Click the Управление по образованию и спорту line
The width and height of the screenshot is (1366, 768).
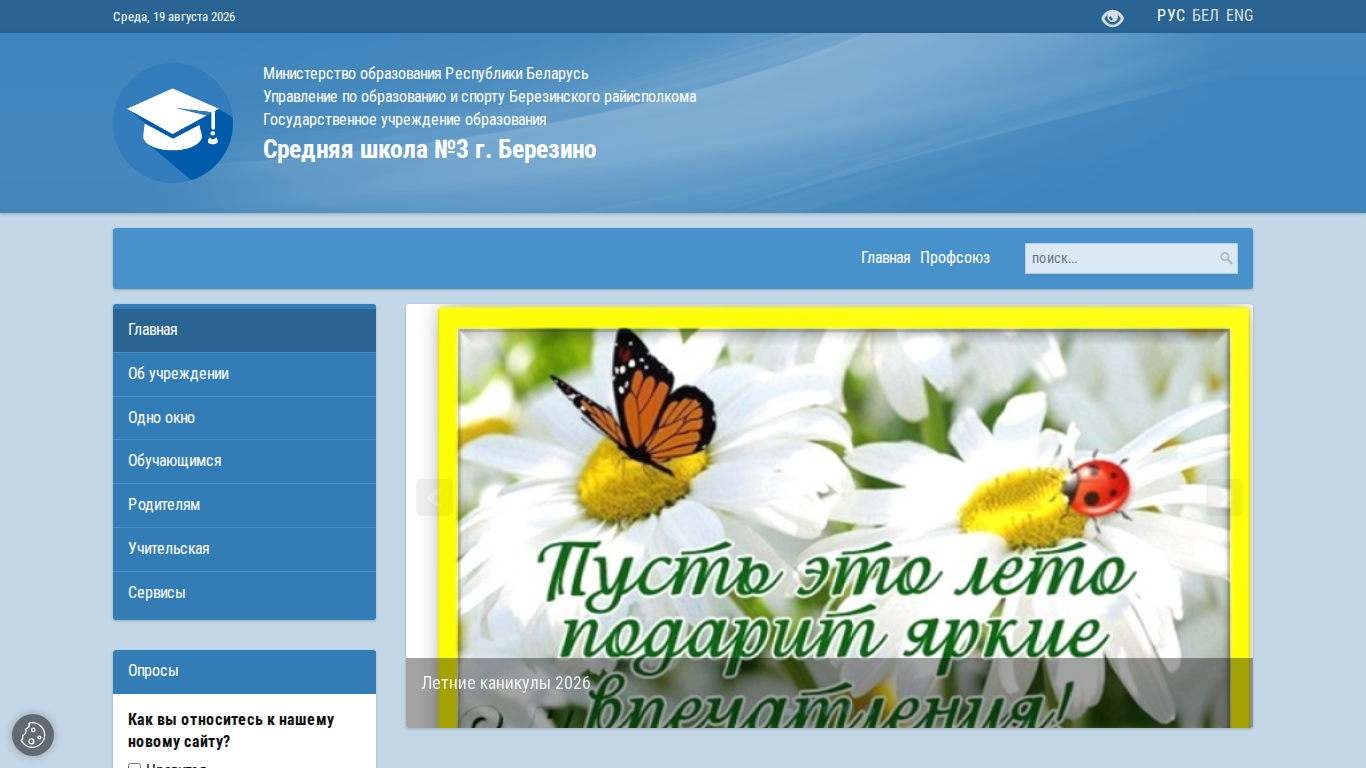[480, 97]
